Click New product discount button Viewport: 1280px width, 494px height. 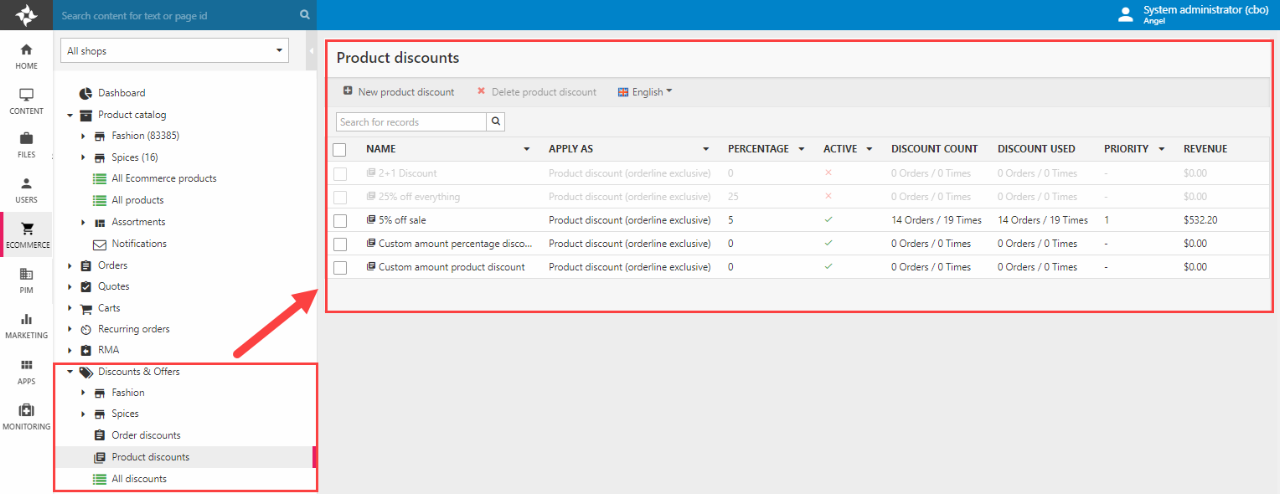pos(399,92)
